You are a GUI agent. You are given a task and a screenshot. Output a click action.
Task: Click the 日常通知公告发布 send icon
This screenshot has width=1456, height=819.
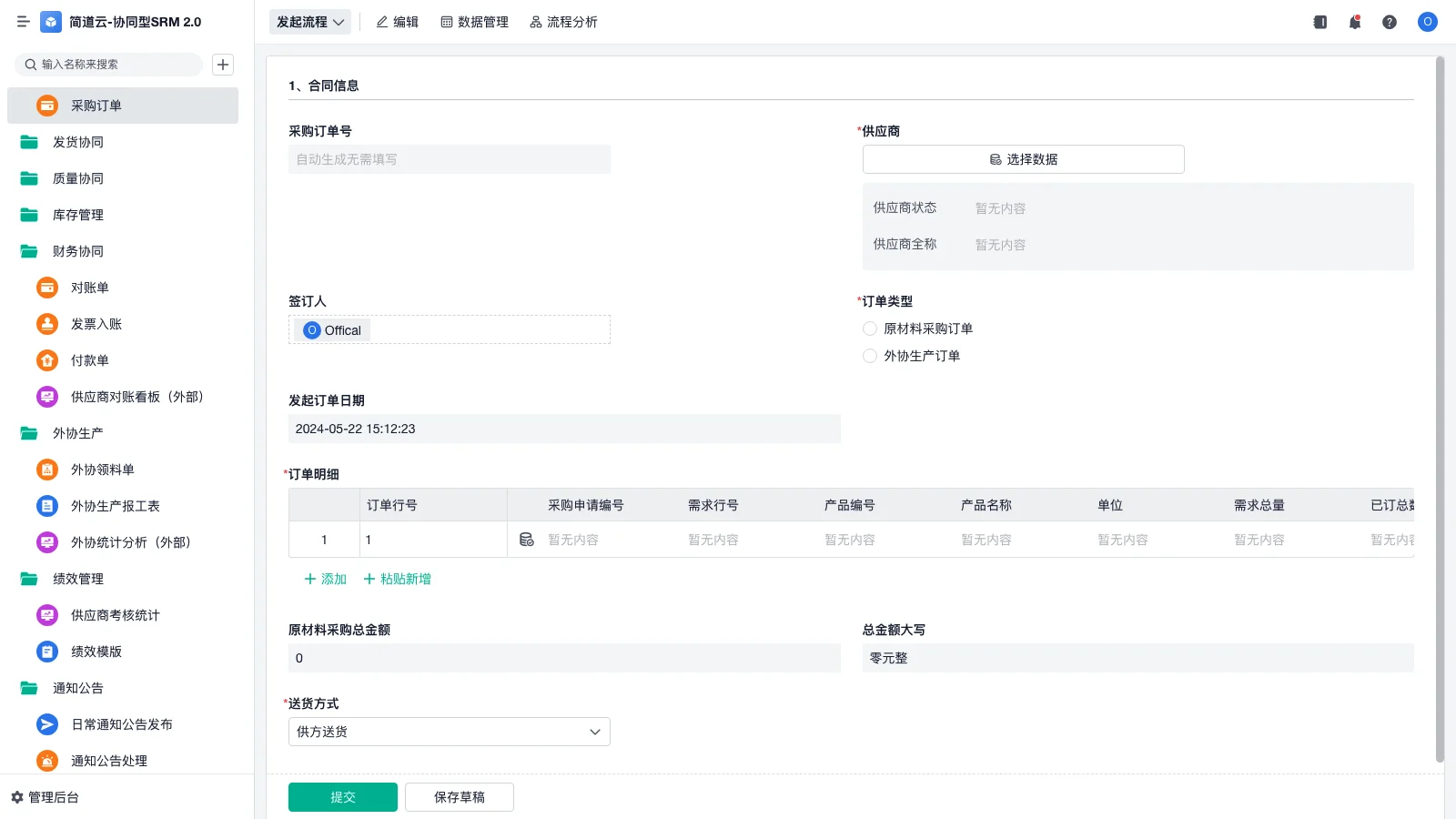click(47, 724)
